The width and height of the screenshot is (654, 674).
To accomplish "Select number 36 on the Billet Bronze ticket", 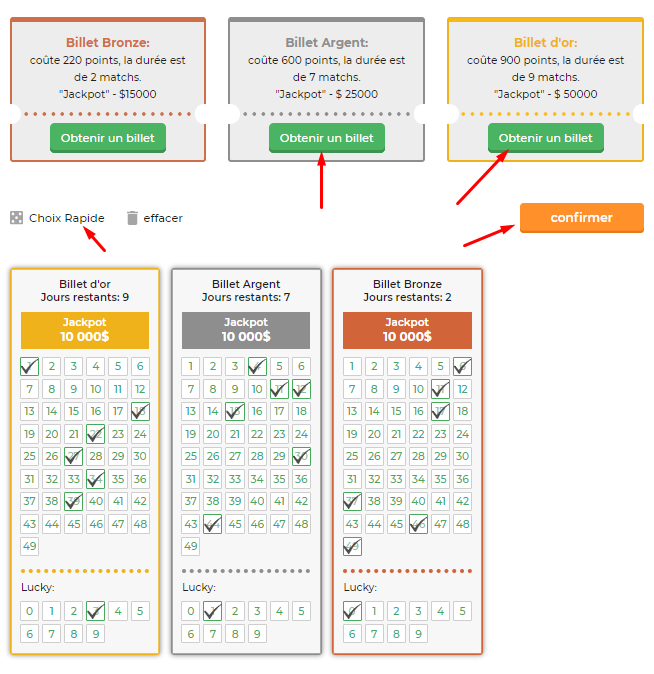I will click(463, 479).
